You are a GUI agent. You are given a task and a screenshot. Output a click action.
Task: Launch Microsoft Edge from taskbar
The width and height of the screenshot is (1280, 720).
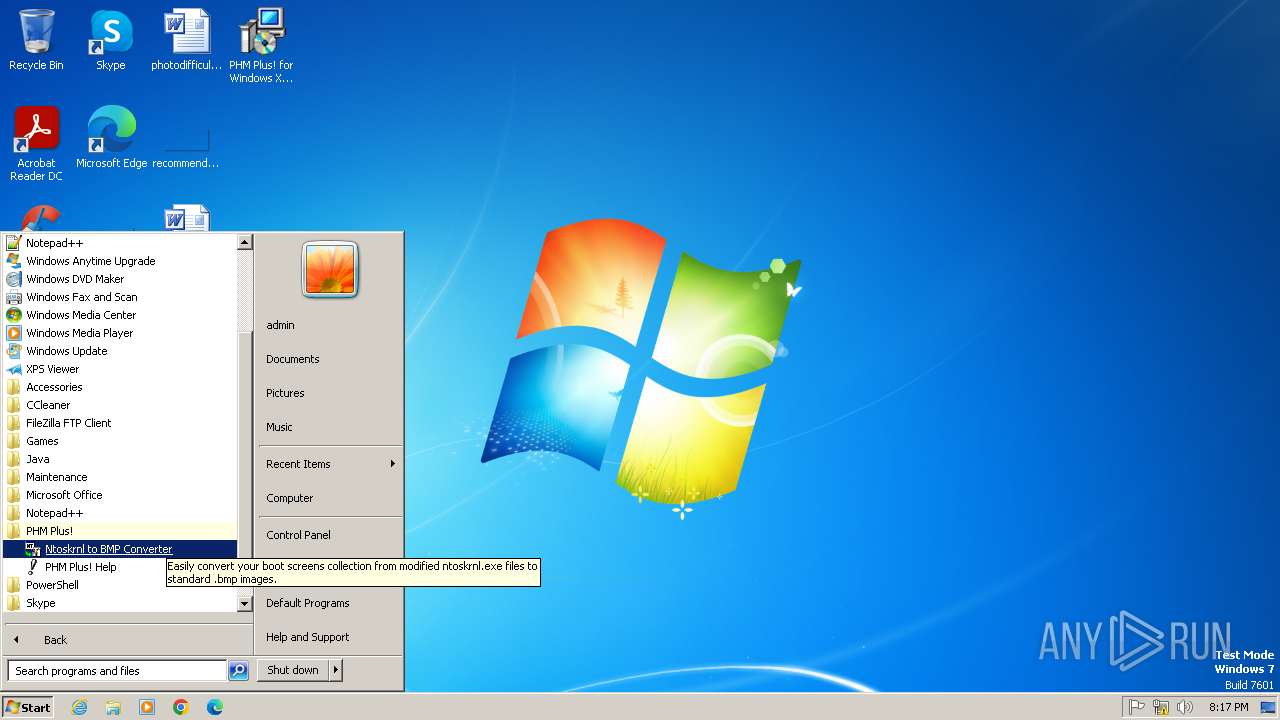(x=215, y=707)
